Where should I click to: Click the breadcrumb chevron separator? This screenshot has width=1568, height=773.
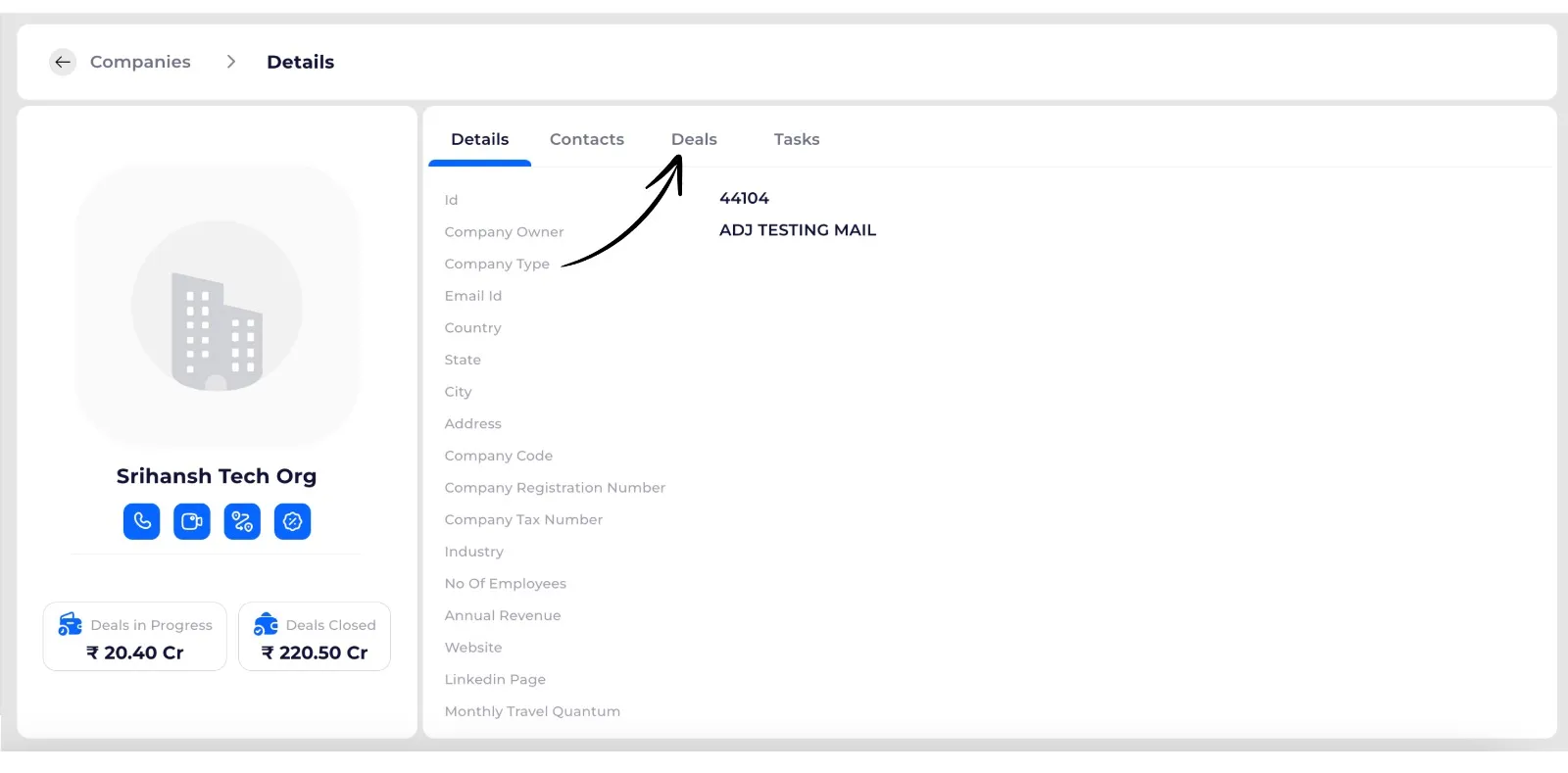pos(231,62)
